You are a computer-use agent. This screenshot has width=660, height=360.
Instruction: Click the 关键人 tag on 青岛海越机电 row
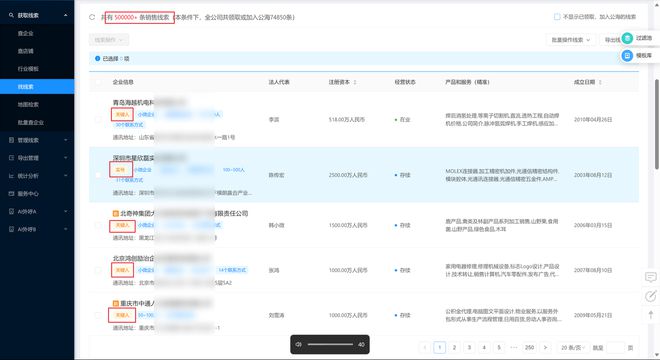(122, 115)
